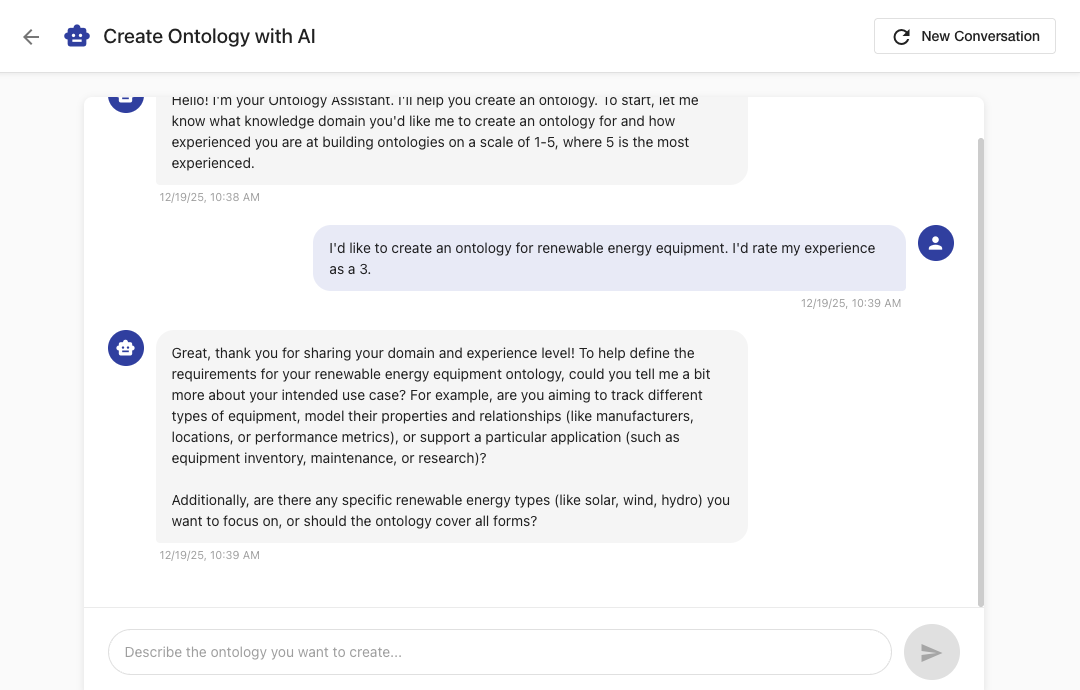Click the bot avatar beside the use-case question
Screen dimensions: 1080x690
click(126, 348)
